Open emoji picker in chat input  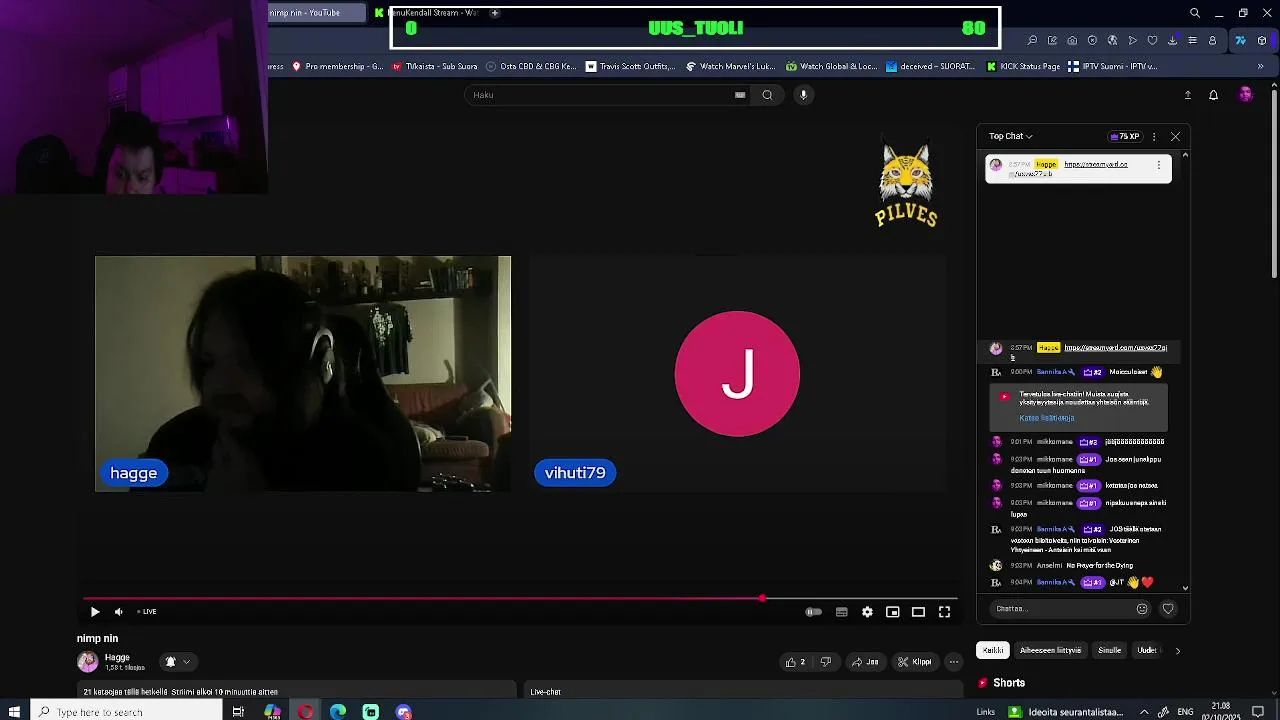1142,608
